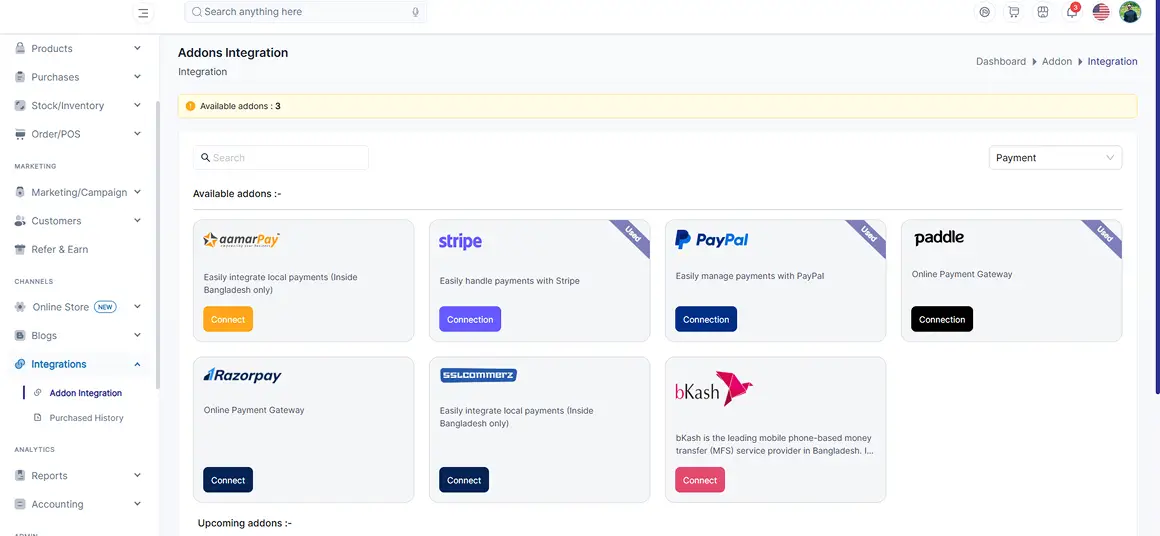Click the Reports sidebar icon
The height and width of the screenshot is (536, 1160).
tap(20, 476)
